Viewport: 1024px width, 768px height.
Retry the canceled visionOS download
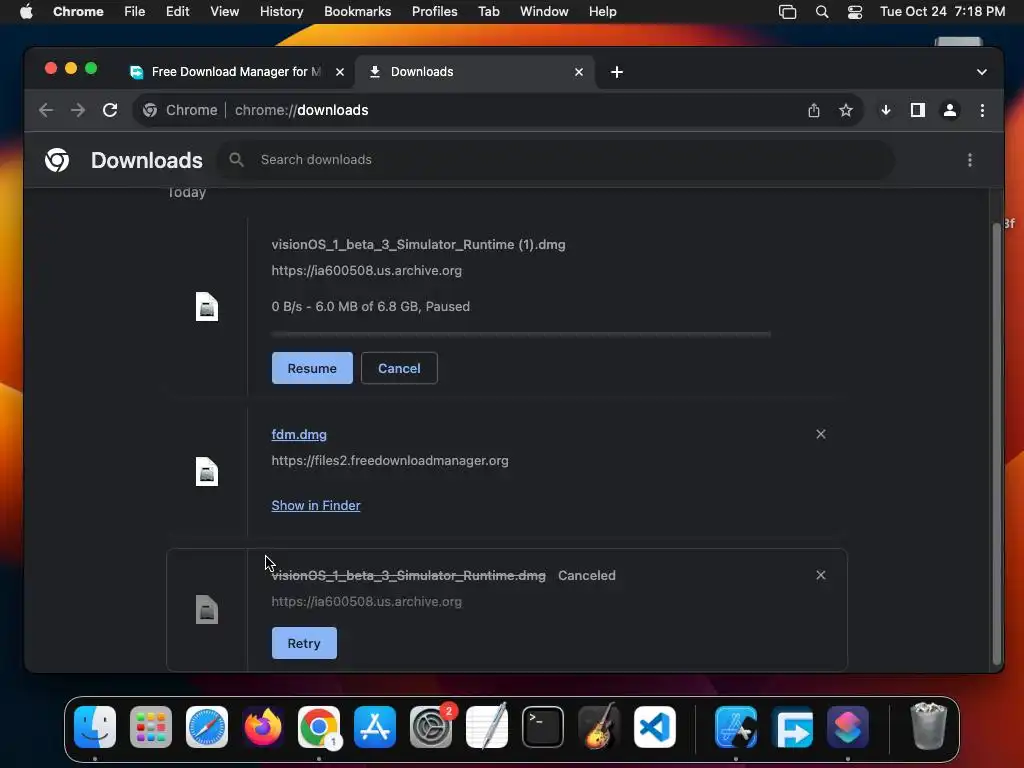point(304,643)
